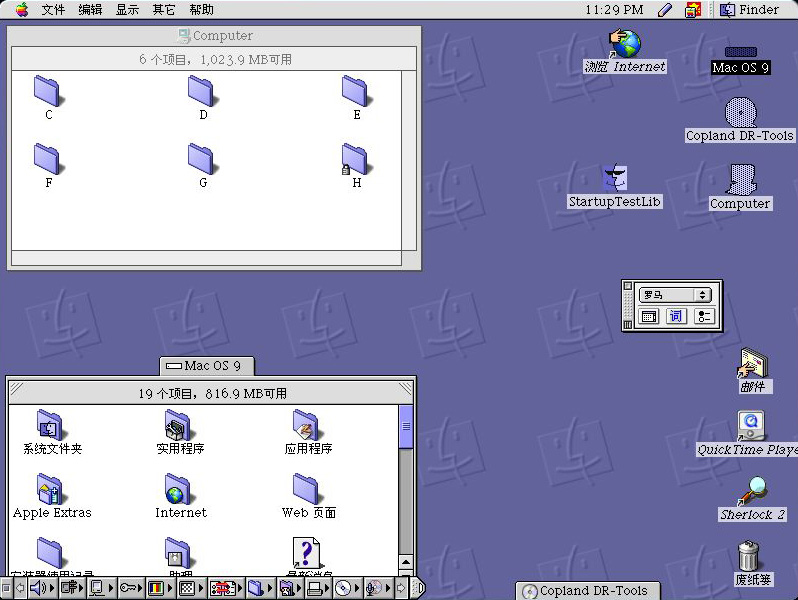Open the 罗马 input mode dropdown
Viewport: 798px width, 600px height.
[x=675, y=295]
